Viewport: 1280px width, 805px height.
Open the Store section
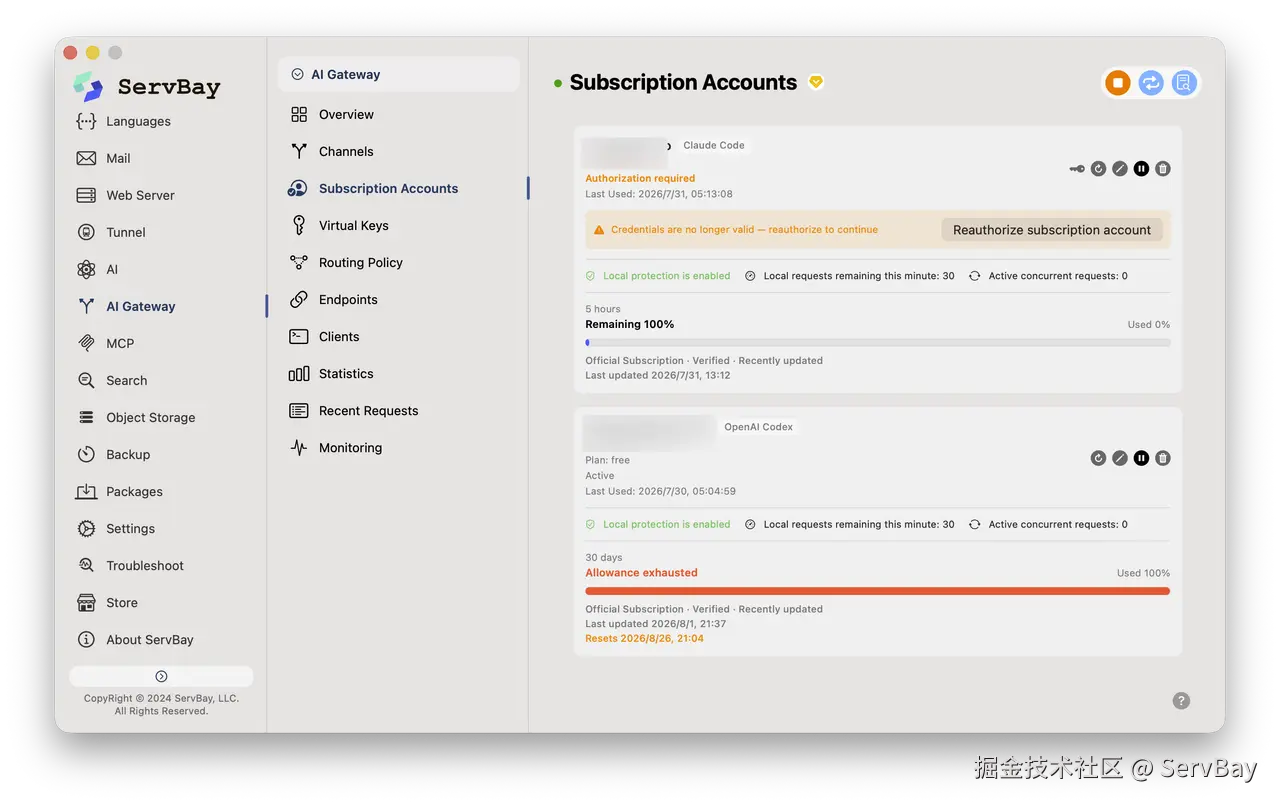point(122,602)
